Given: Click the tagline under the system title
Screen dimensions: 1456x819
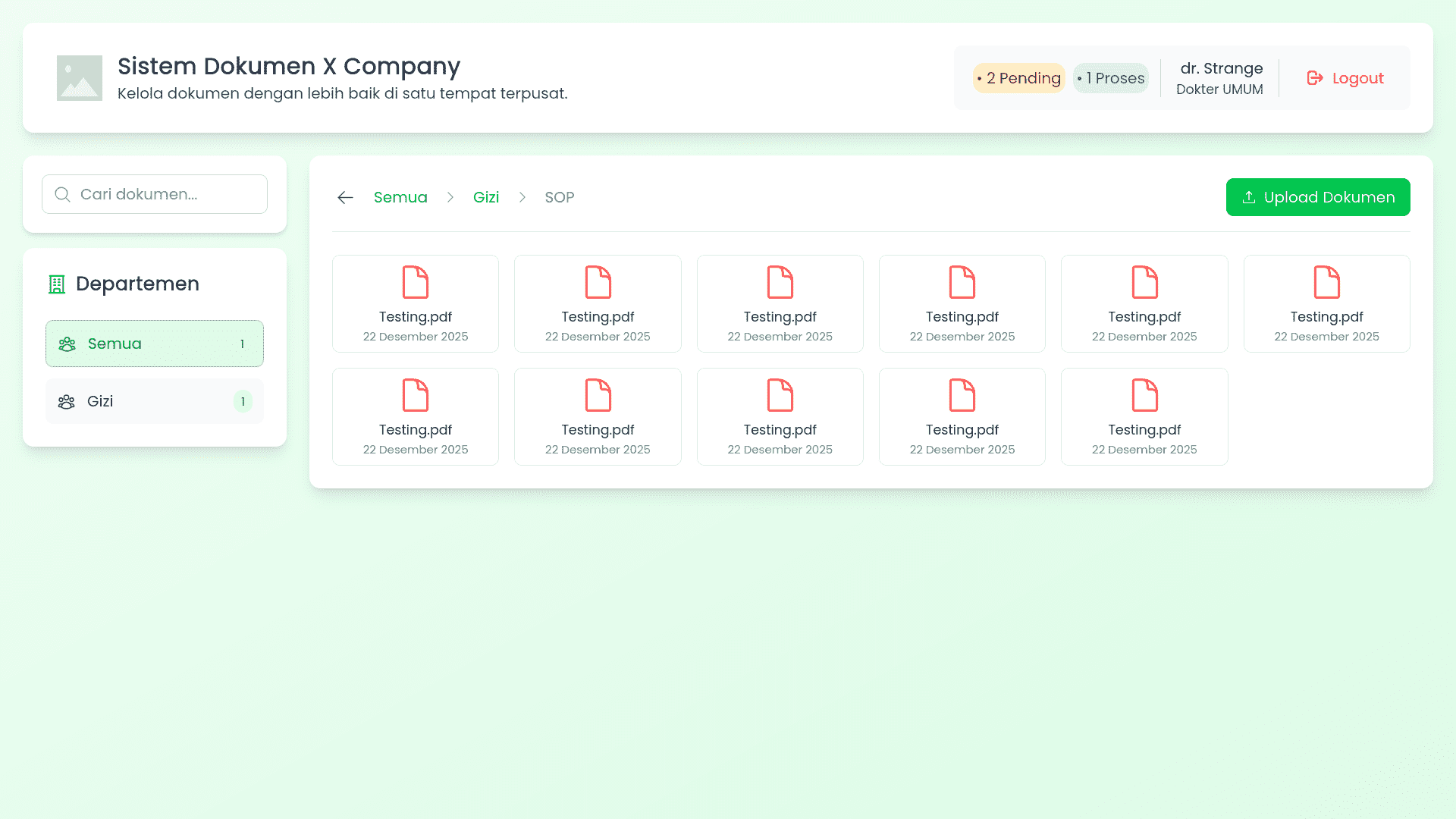Looking at the screenshot, I should pos(342,93).
